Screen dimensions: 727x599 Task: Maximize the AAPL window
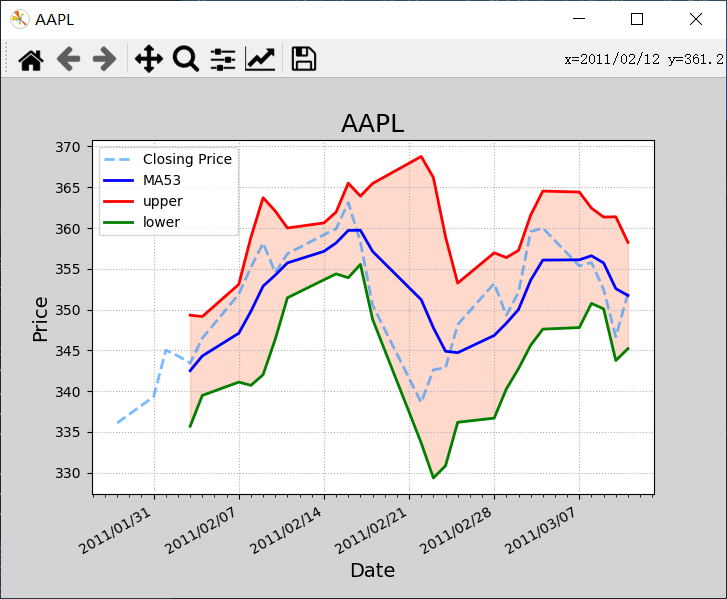[x=637, y=19]
